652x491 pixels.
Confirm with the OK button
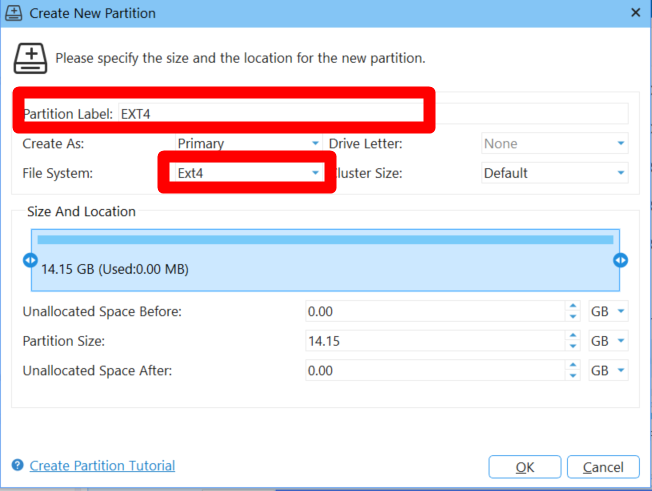(525, 467)
